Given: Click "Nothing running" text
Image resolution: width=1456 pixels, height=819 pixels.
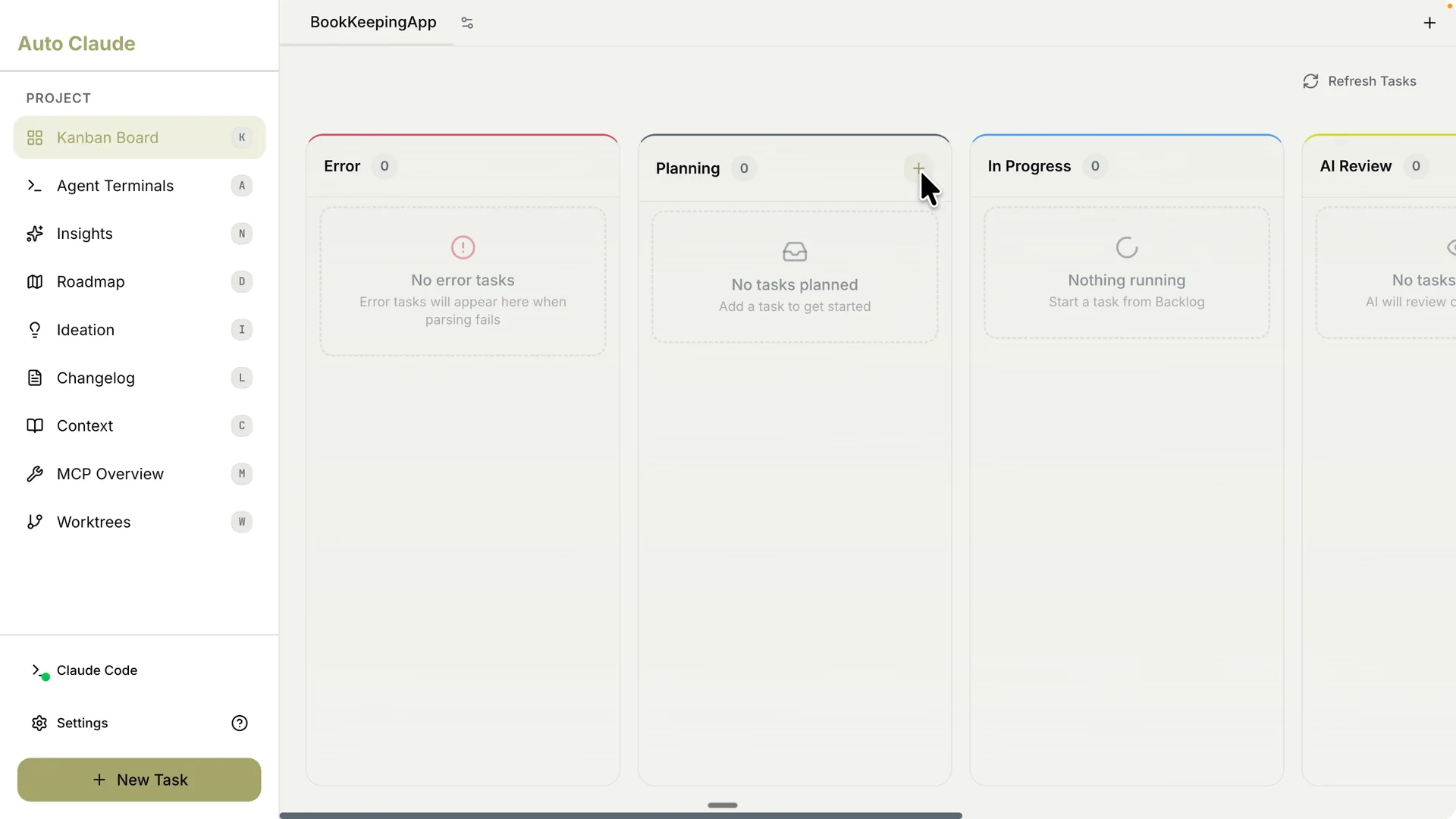Looking at the screenshot, I should tap(1127, 281).
